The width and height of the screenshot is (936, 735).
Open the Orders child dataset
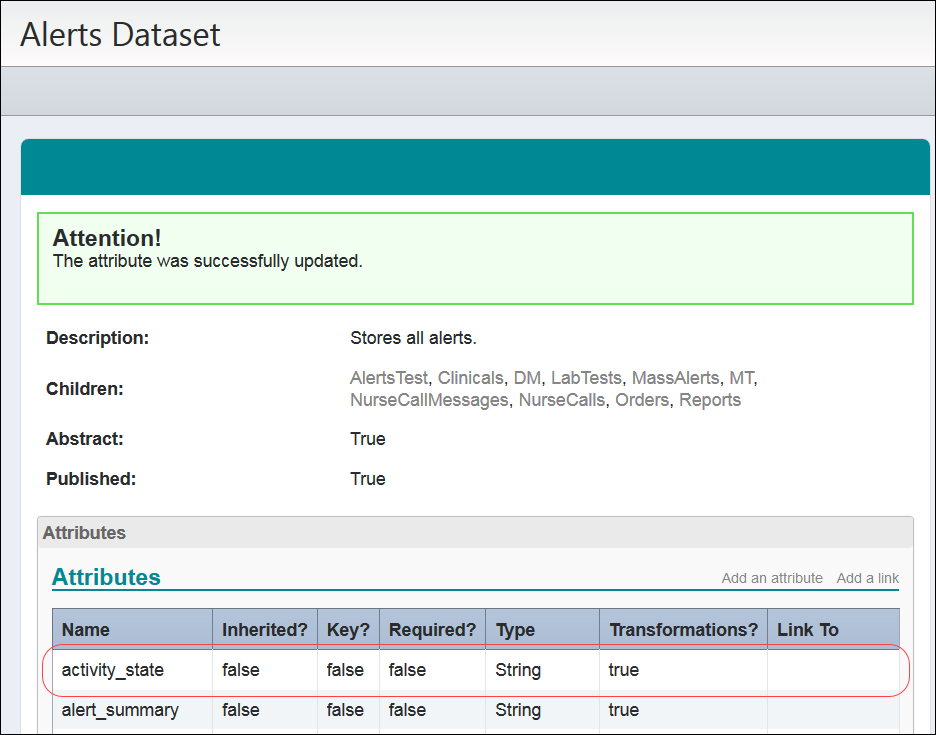(x=642, y=399)
